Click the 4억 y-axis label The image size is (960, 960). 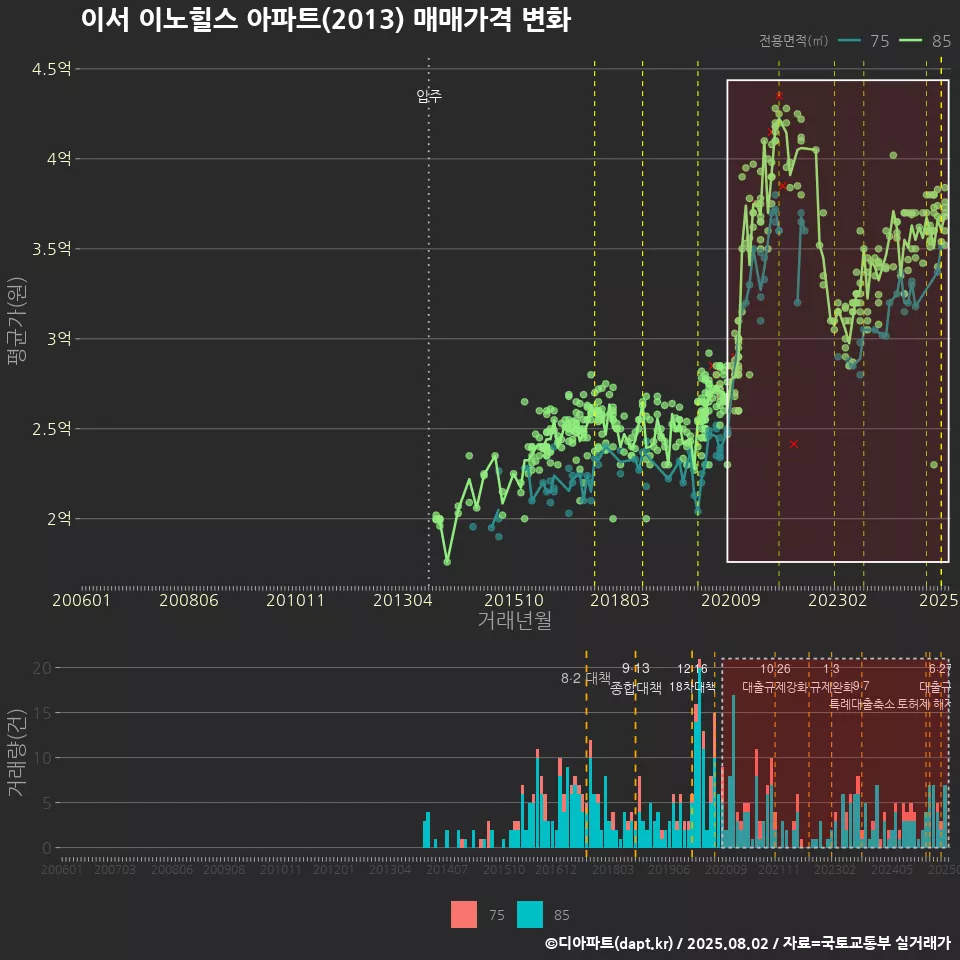click(59, 159)
